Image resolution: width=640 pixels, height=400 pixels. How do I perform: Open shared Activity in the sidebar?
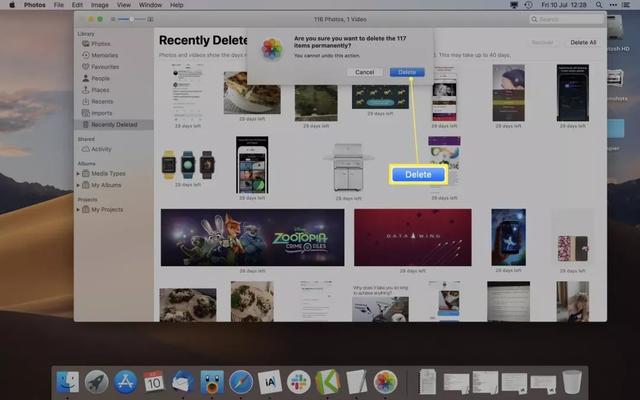coord(101,149)
